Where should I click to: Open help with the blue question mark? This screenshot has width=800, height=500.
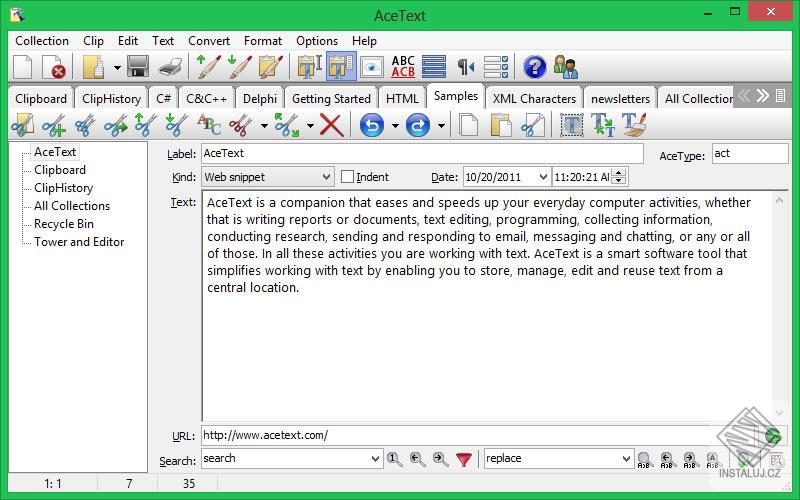point(535,67)
